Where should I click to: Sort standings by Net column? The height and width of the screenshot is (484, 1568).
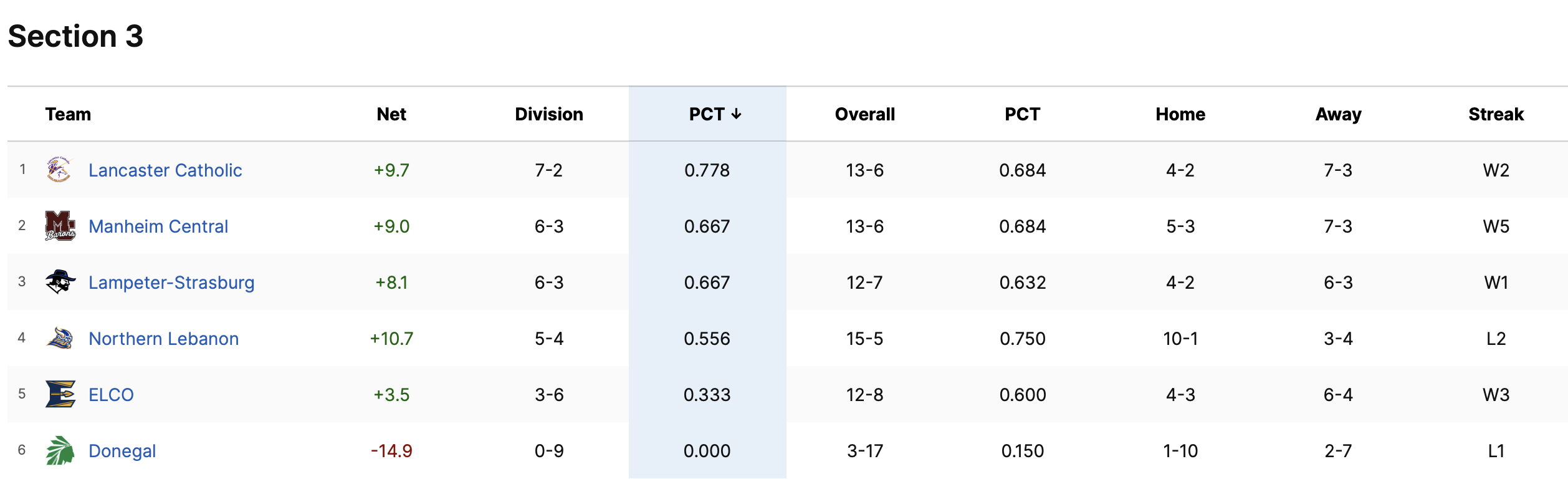391,114
